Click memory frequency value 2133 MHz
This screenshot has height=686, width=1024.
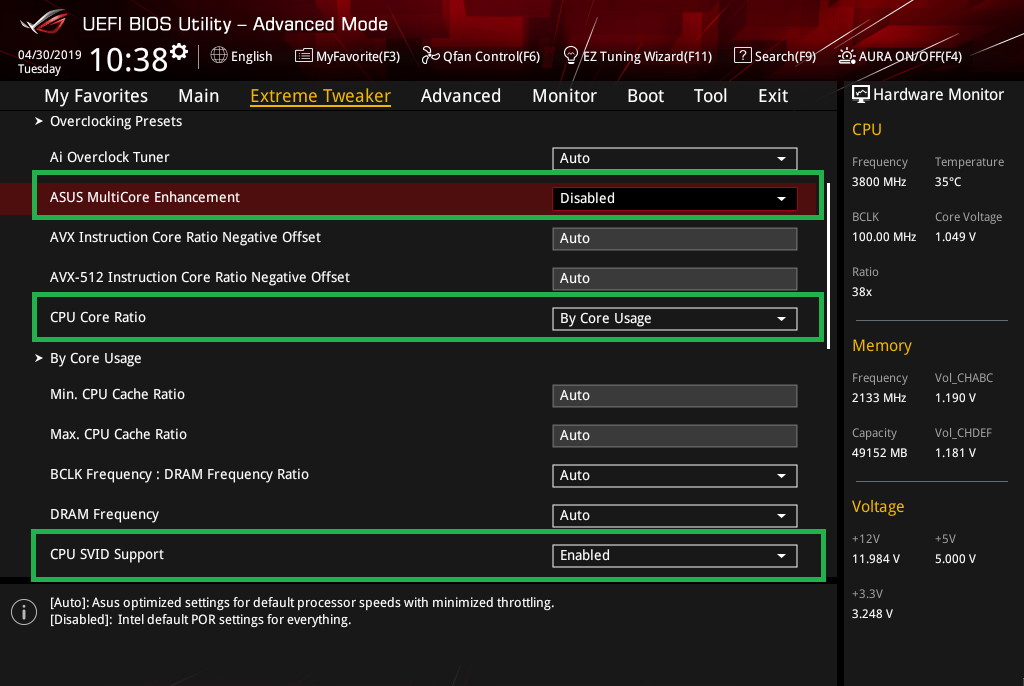coord(879,397)
